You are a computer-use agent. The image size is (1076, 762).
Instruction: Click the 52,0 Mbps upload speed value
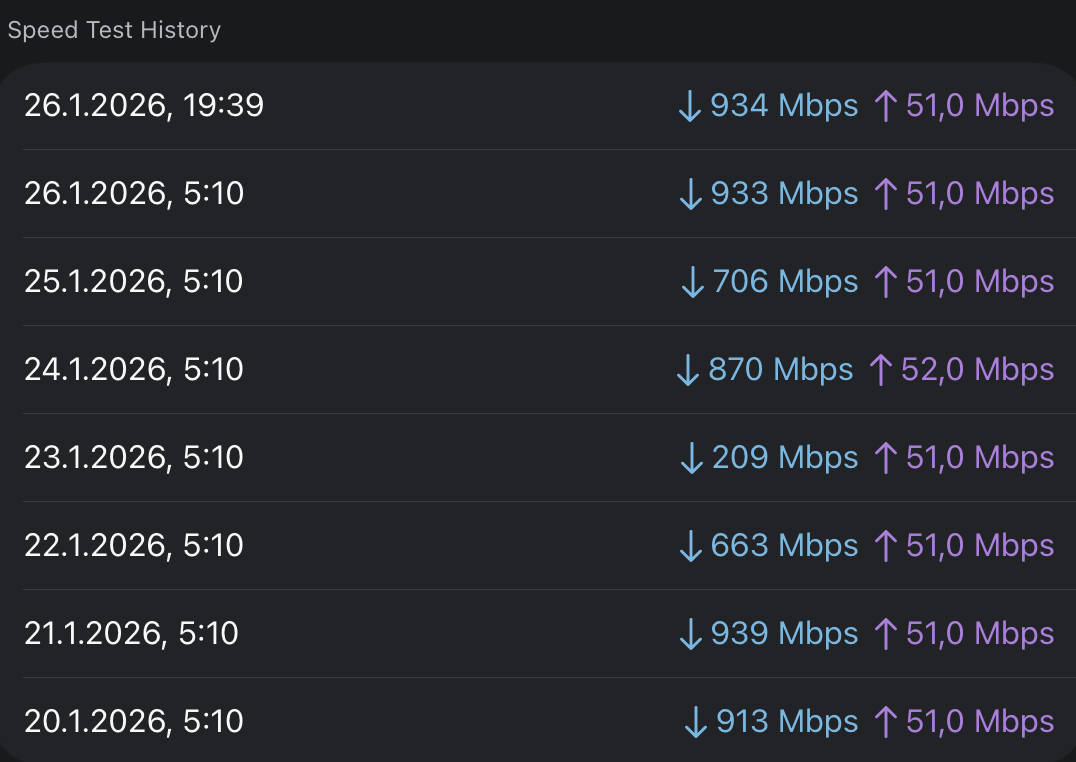977,370
